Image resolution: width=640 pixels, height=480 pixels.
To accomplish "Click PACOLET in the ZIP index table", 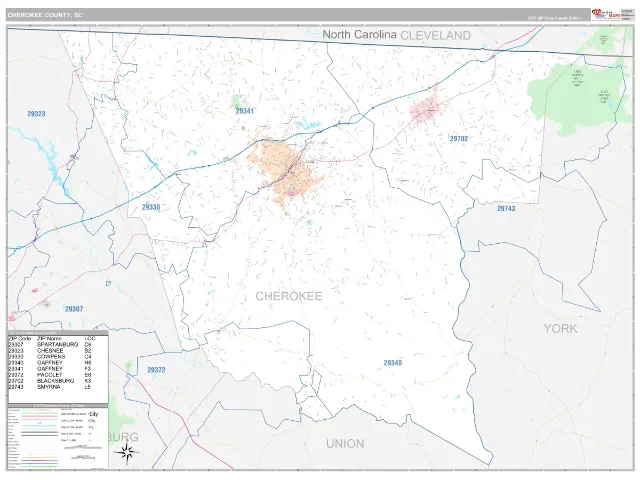I will (50, 375).
